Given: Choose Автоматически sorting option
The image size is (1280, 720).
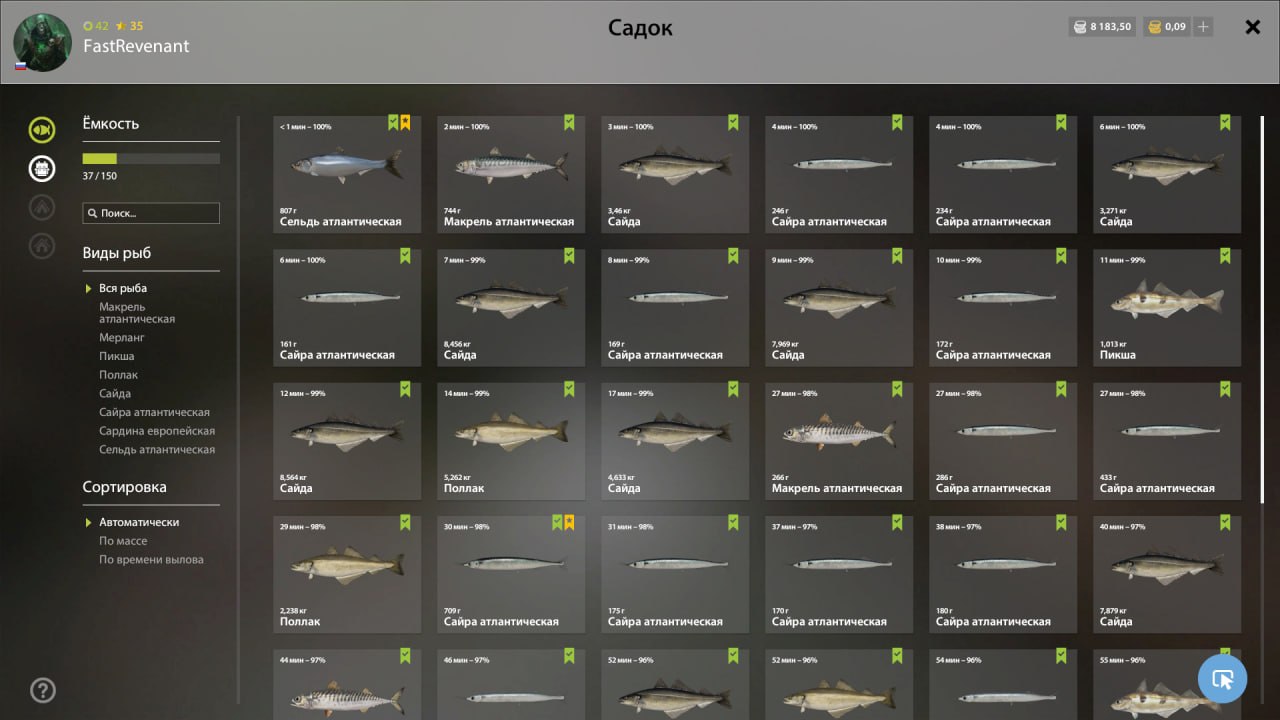Looking at the screenshot, I should (139, 522).
